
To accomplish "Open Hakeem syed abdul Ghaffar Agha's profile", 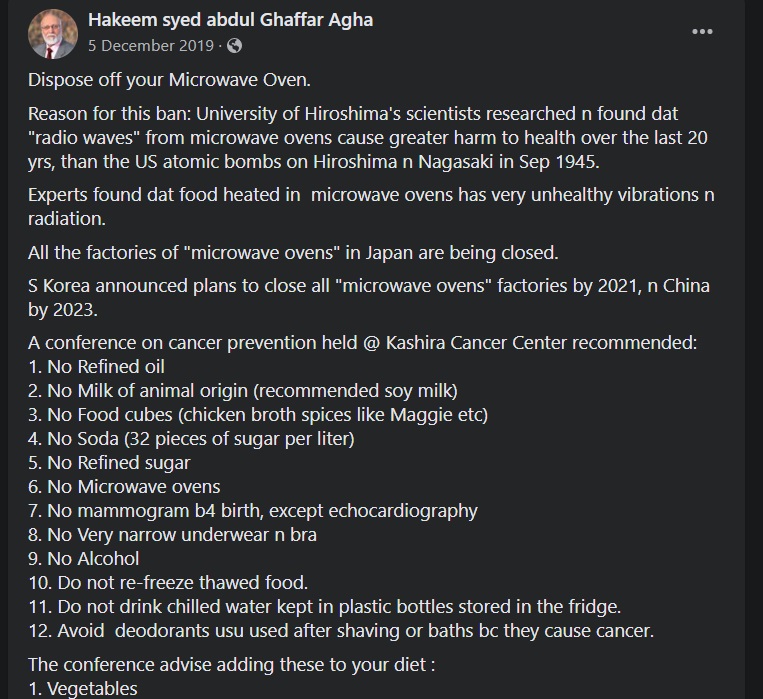I will (x=231, y=20).
